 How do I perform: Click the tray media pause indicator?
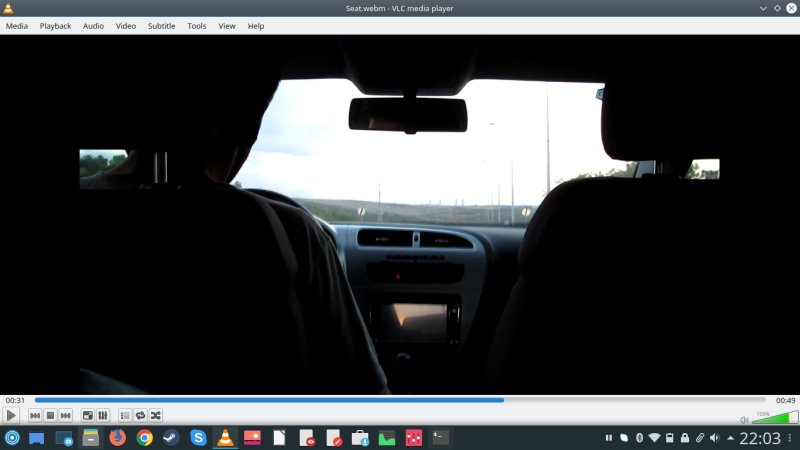pos(609,438)
